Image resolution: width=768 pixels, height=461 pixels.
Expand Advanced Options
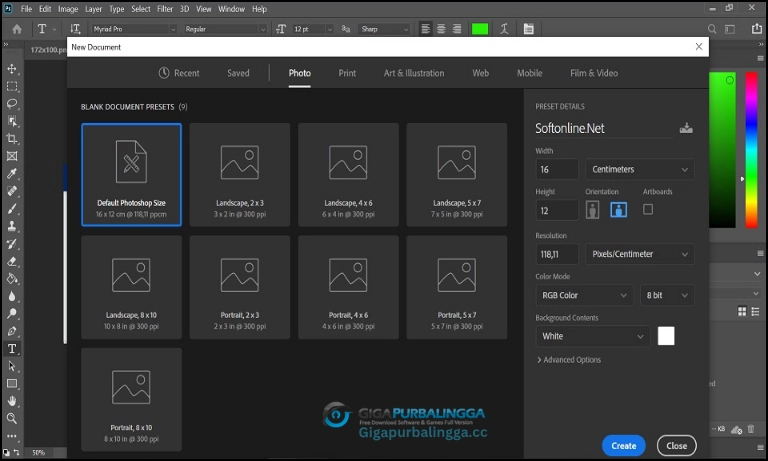pos(569,360)
